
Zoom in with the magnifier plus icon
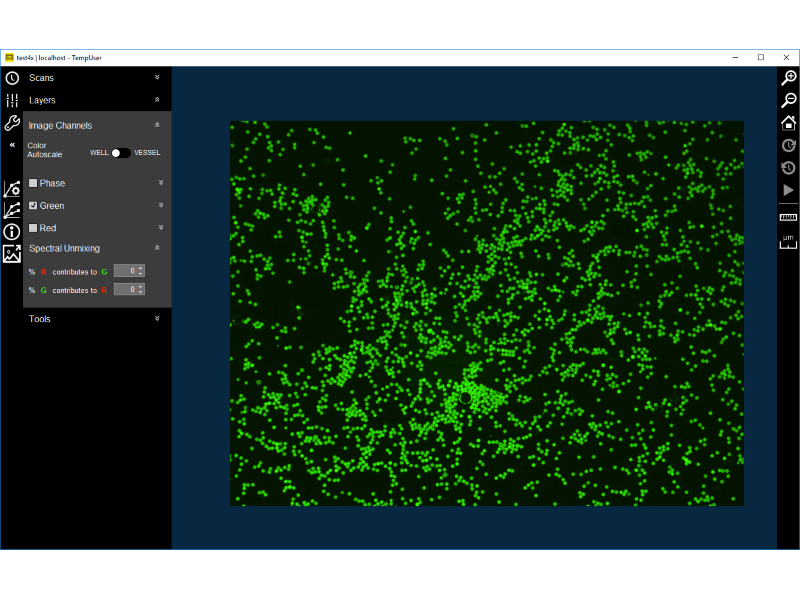click(789, 78)
